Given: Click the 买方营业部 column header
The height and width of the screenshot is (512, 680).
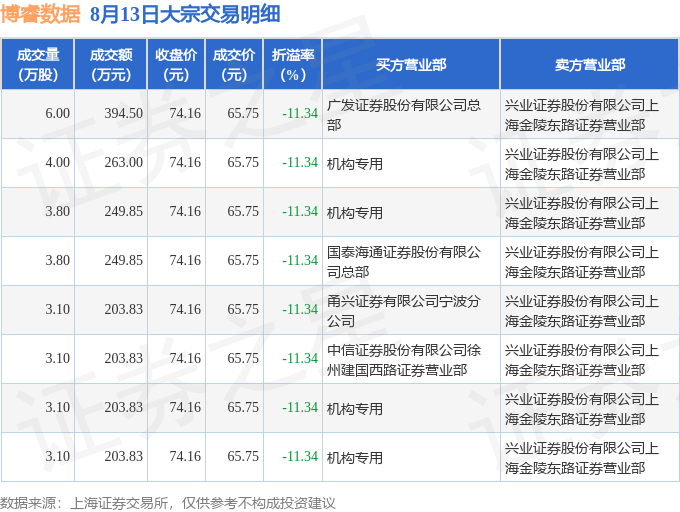Looking at the screenshot, I should pyautogui.click(x=411, y=64).
